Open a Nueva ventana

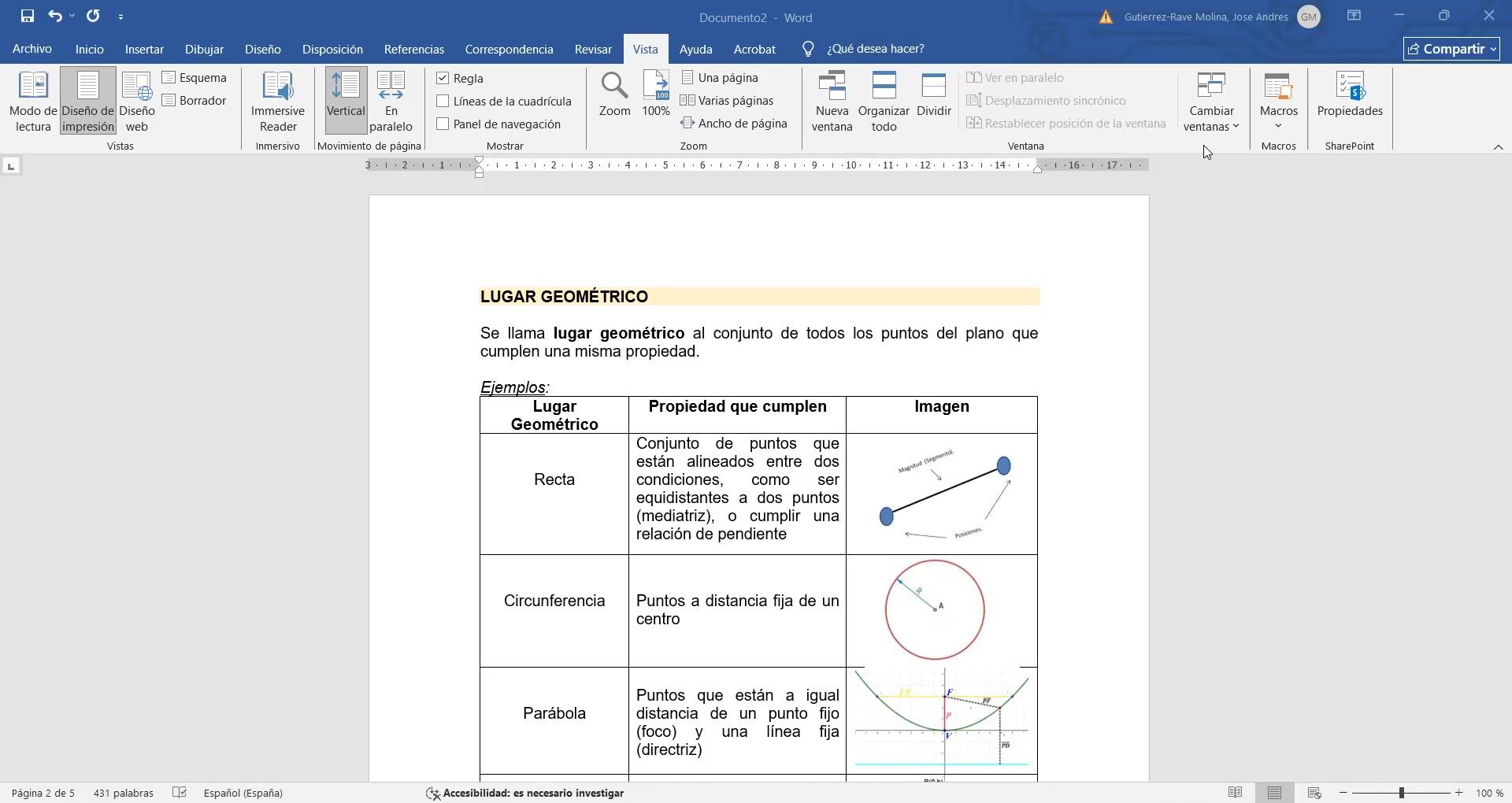[x=832, y=102]
